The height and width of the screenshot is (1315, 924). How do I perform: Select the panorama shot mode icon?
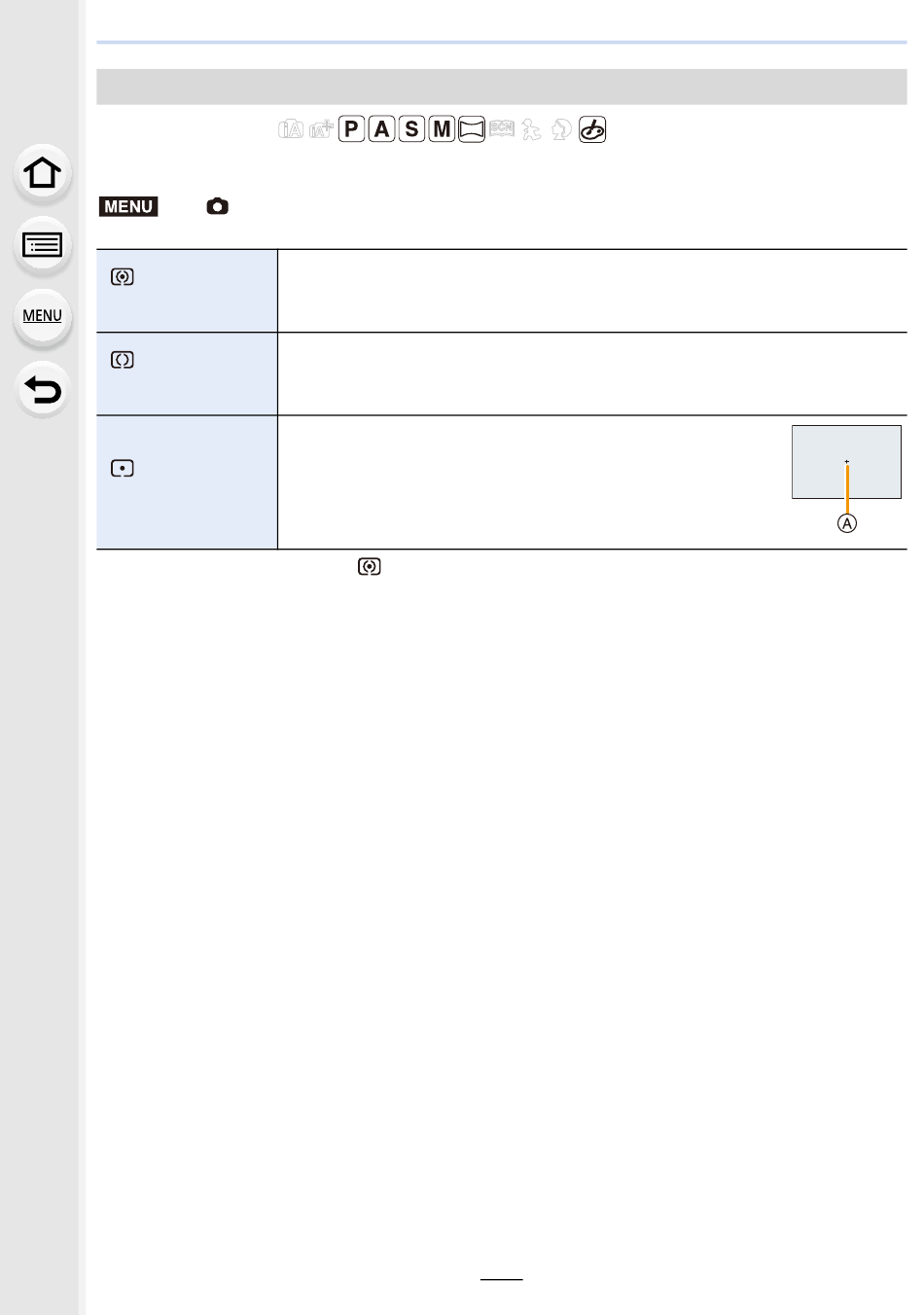point(472,129)
